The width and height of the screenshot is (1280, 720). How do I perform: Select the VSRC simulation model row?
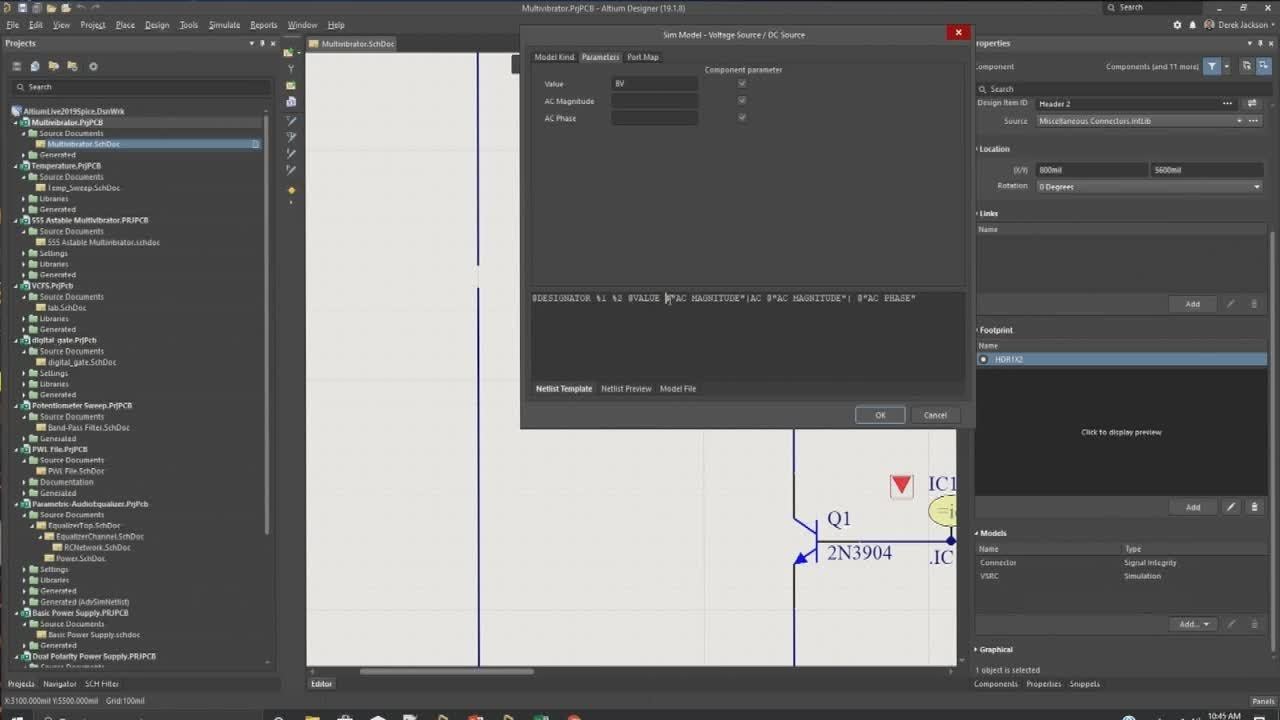tap(1120, 576)
